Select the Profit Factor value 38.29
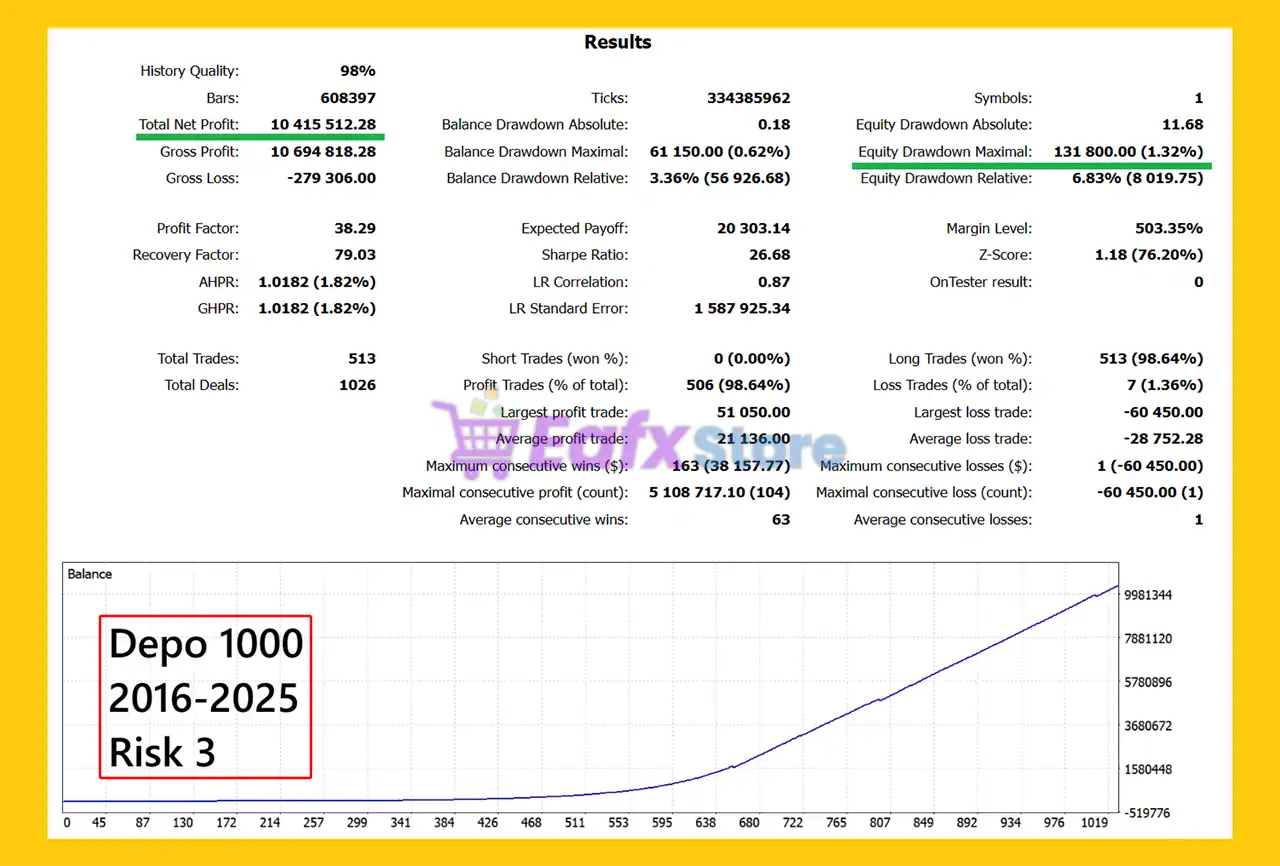1280x866 pixels. (355, 229)
